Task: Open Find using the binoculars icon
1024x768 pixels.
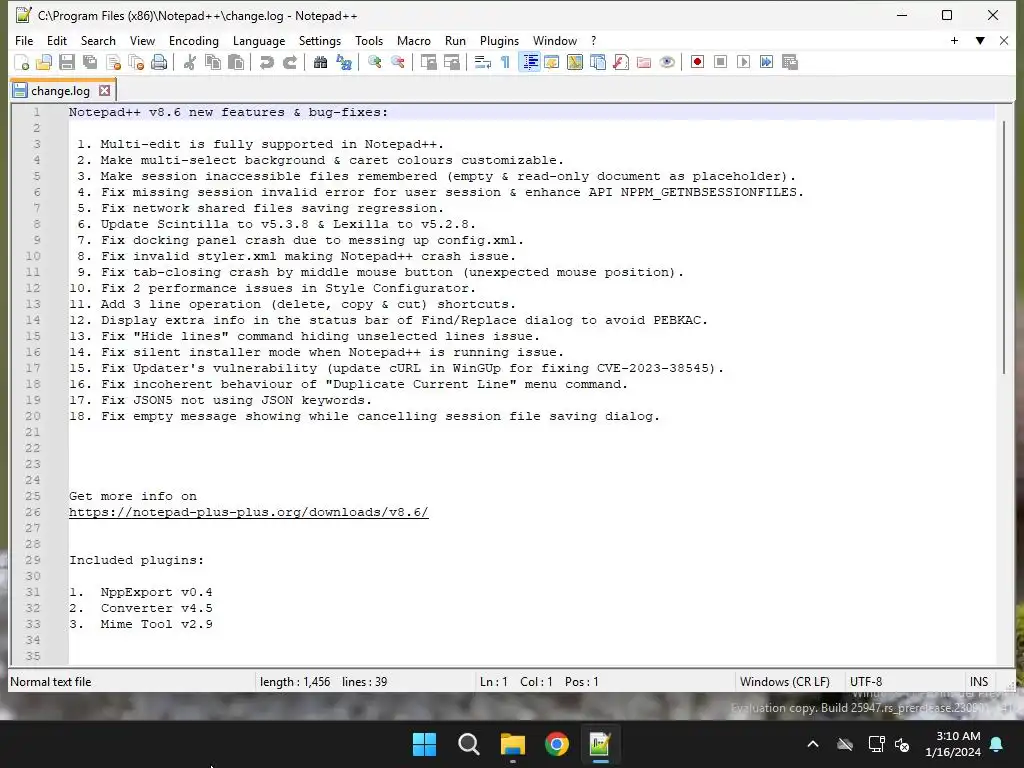Action: (321, 63)
